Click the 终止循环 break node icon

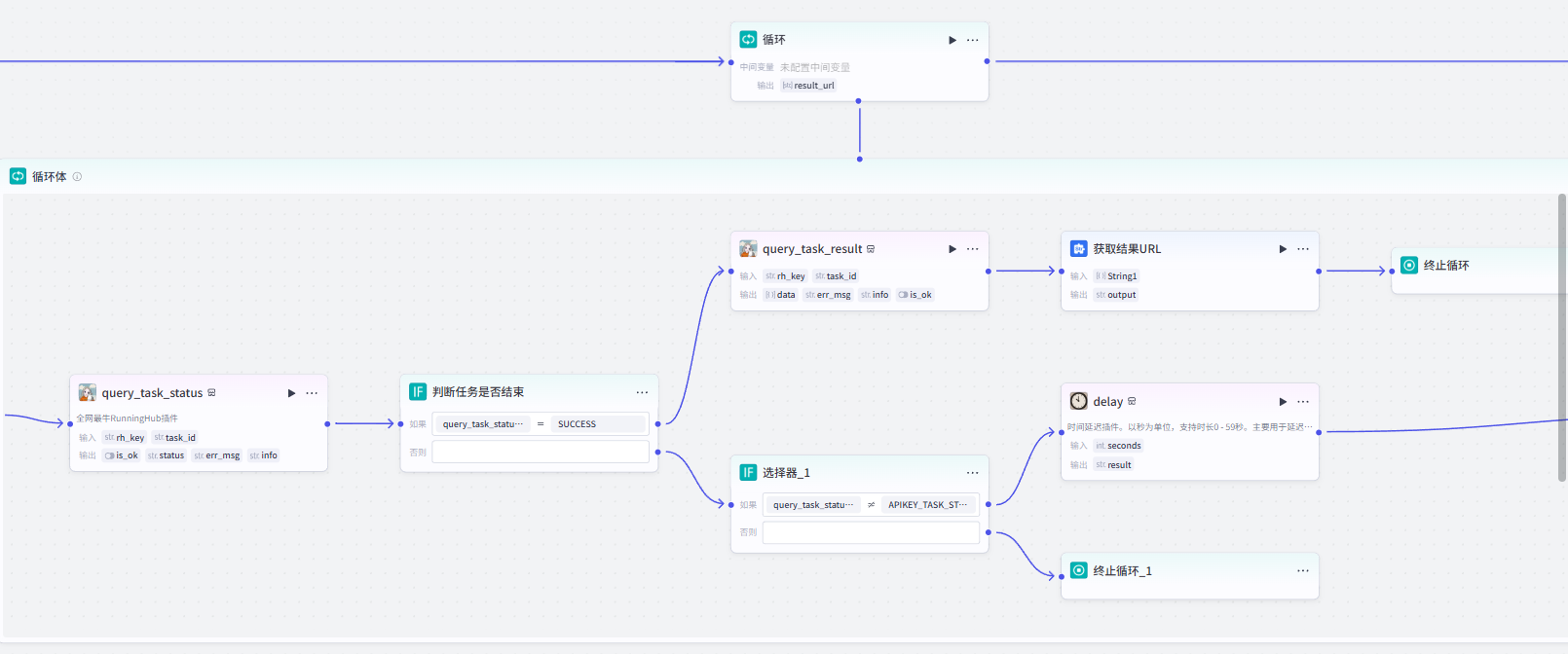(x=1409, y=265)
